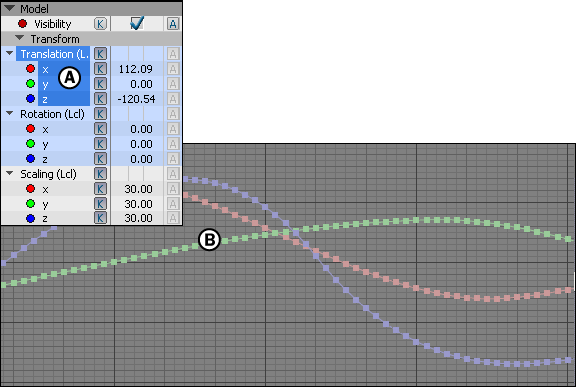This screenshot has width=576, height=387.
Task: Click the Rotation x value 0.00
Action: (141, 129)
